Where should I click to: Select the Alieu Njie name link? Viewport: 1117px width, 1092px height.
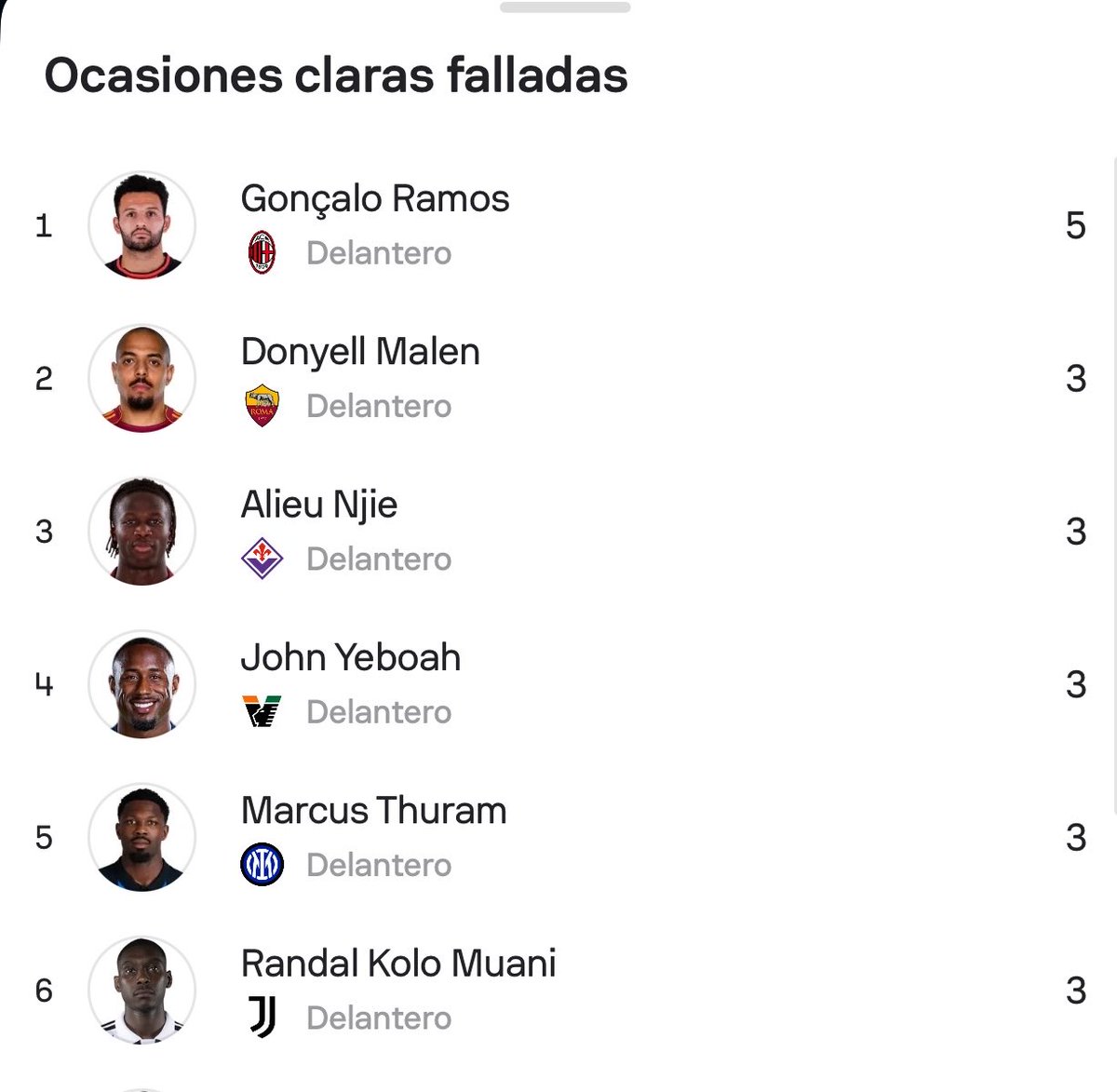coord(319,506)
